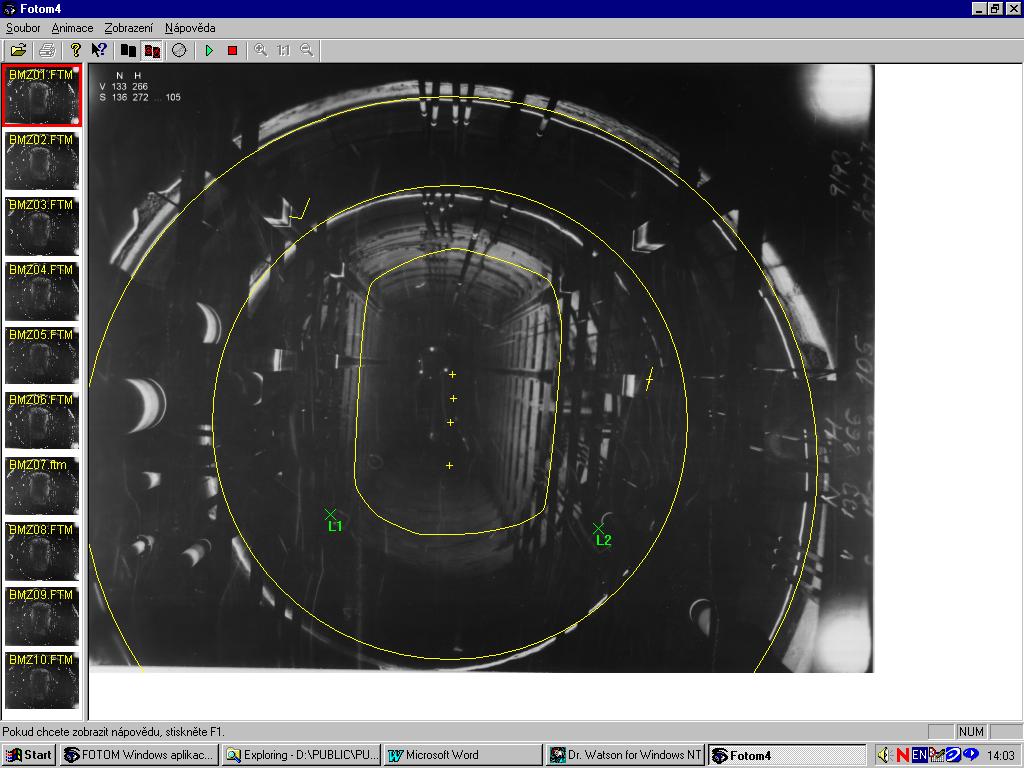Image resolution: width=1024 pixels, height=768 pixels.
Task: Click the circle toolbar icon
Action: tap(179, 50)
